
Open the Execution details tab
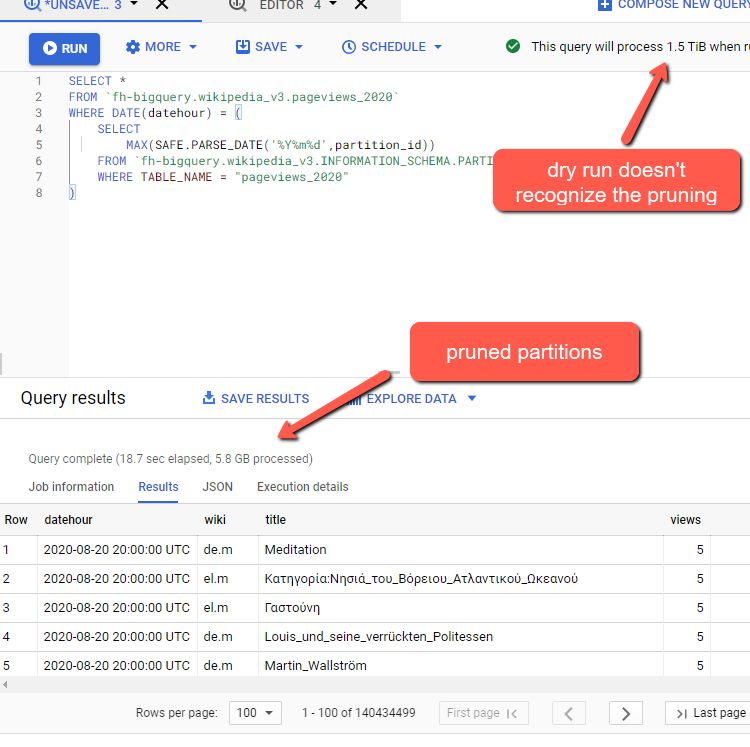point(302,487)
